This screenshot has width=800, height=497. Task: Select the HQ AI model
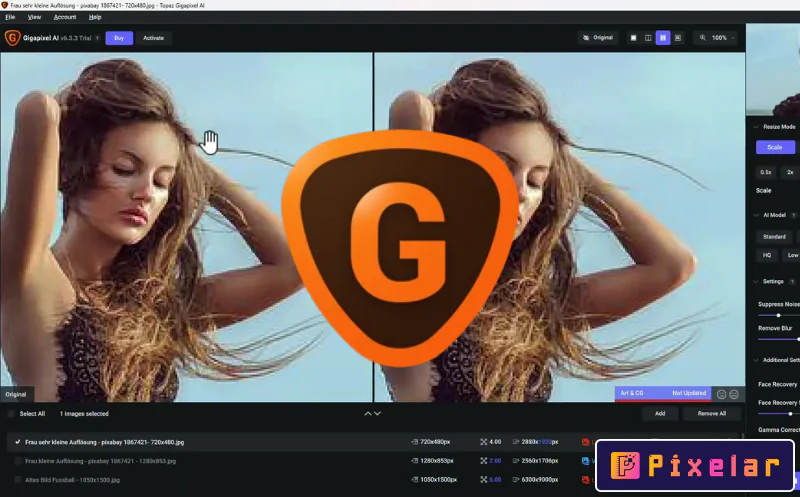[x=767, y=255]
